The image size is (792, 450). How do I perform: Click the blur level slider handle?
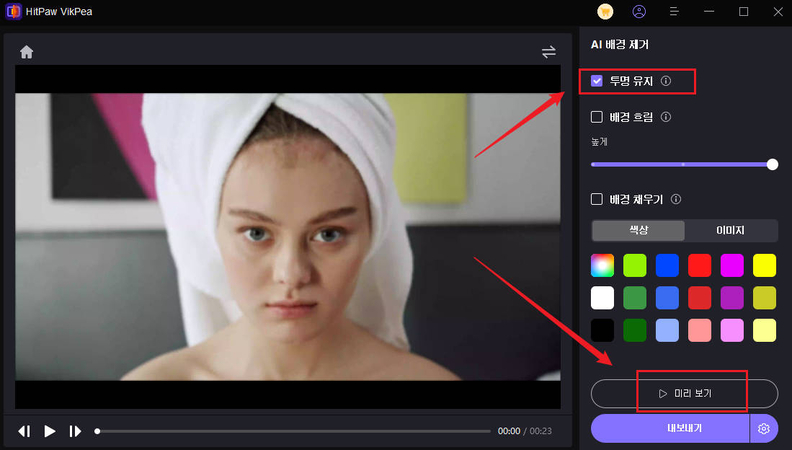click(x=772, y=164)
